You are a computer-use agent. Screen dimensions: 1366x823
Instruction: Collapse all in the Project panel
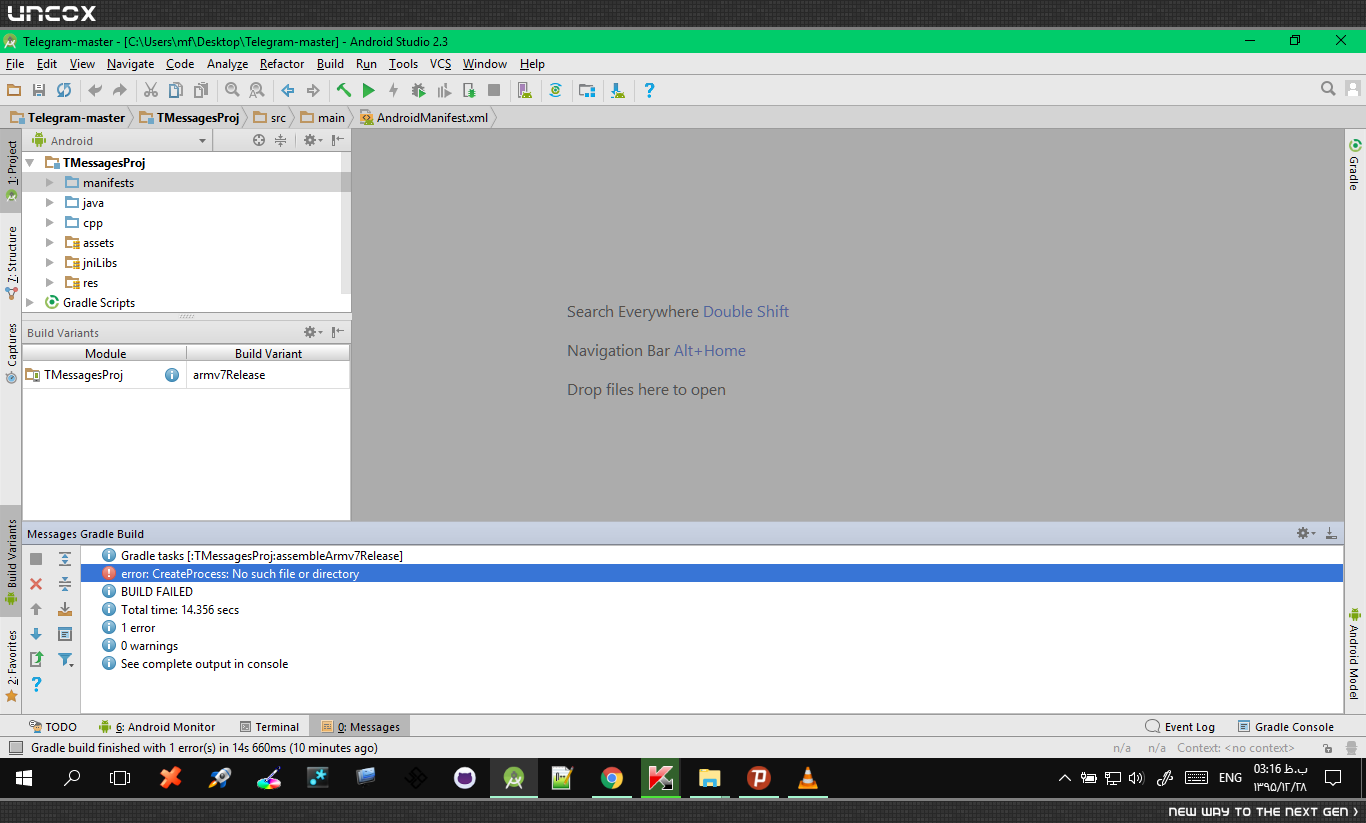281,141
